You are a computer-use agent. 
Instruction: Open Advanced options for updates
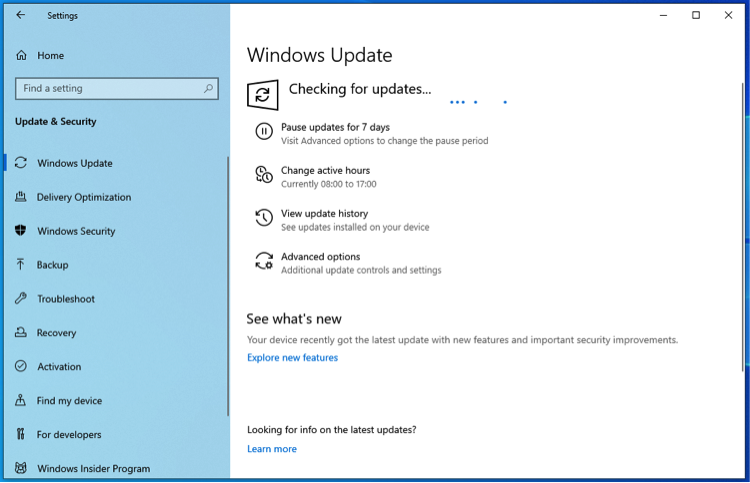tap(320, 257)
